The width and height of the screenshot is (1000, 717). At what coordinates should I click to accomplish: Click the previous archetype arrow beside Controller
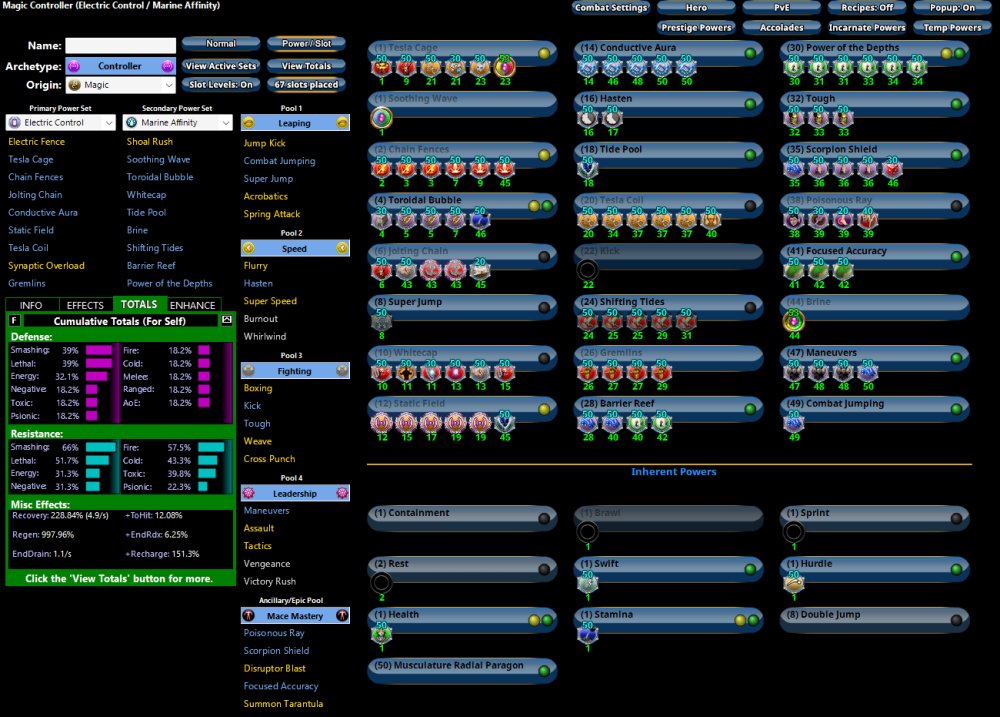pyautogui.click(x=72, y=66)
